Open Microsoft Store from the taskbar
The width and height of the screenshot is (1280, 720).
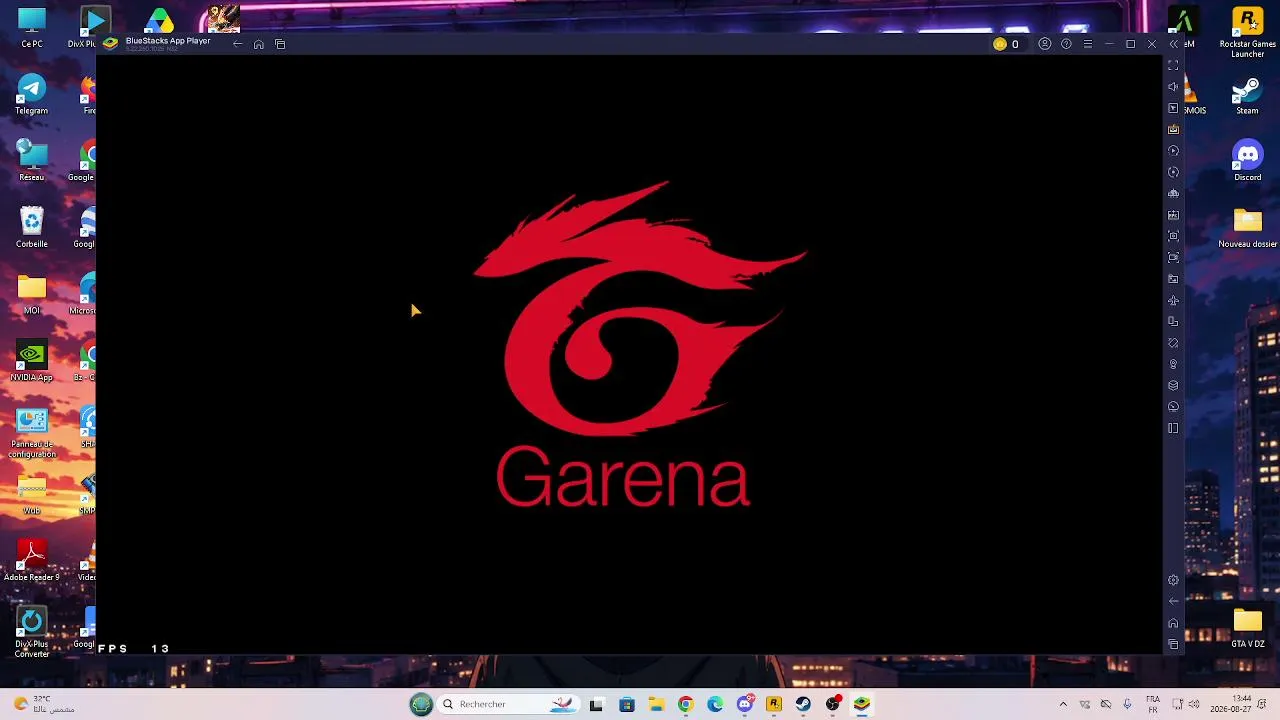pyautogui.click(x=627, y=704)
